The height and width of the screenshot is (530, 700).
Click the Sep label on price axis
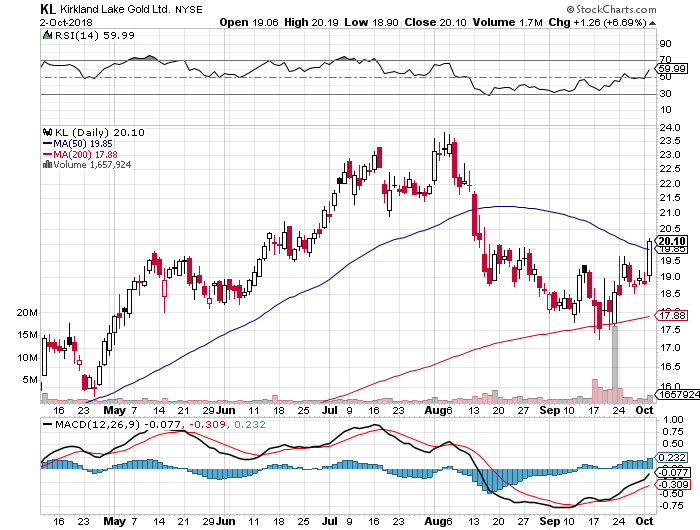550,410
